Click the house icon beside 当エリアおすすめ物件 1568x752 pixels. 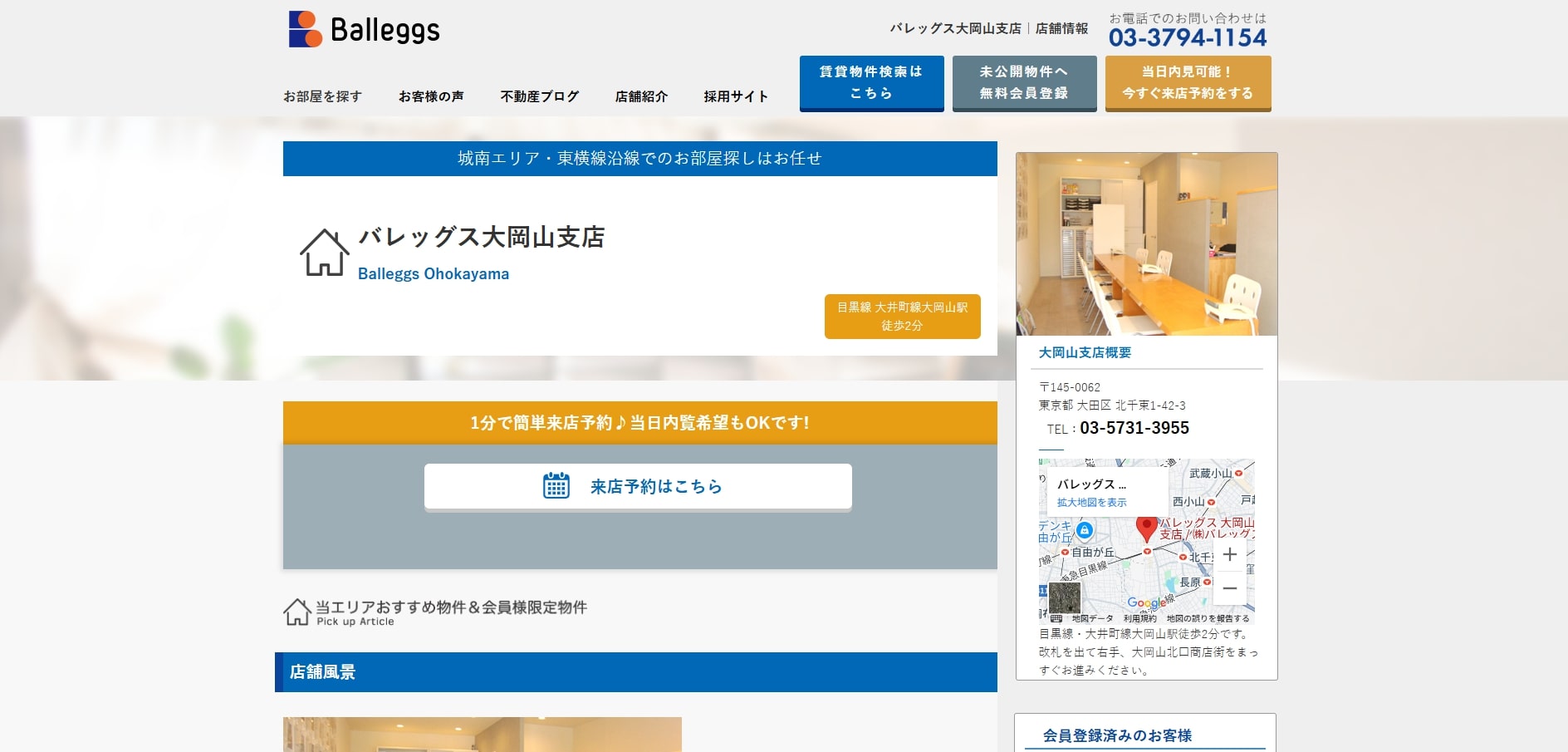[296, 612]
